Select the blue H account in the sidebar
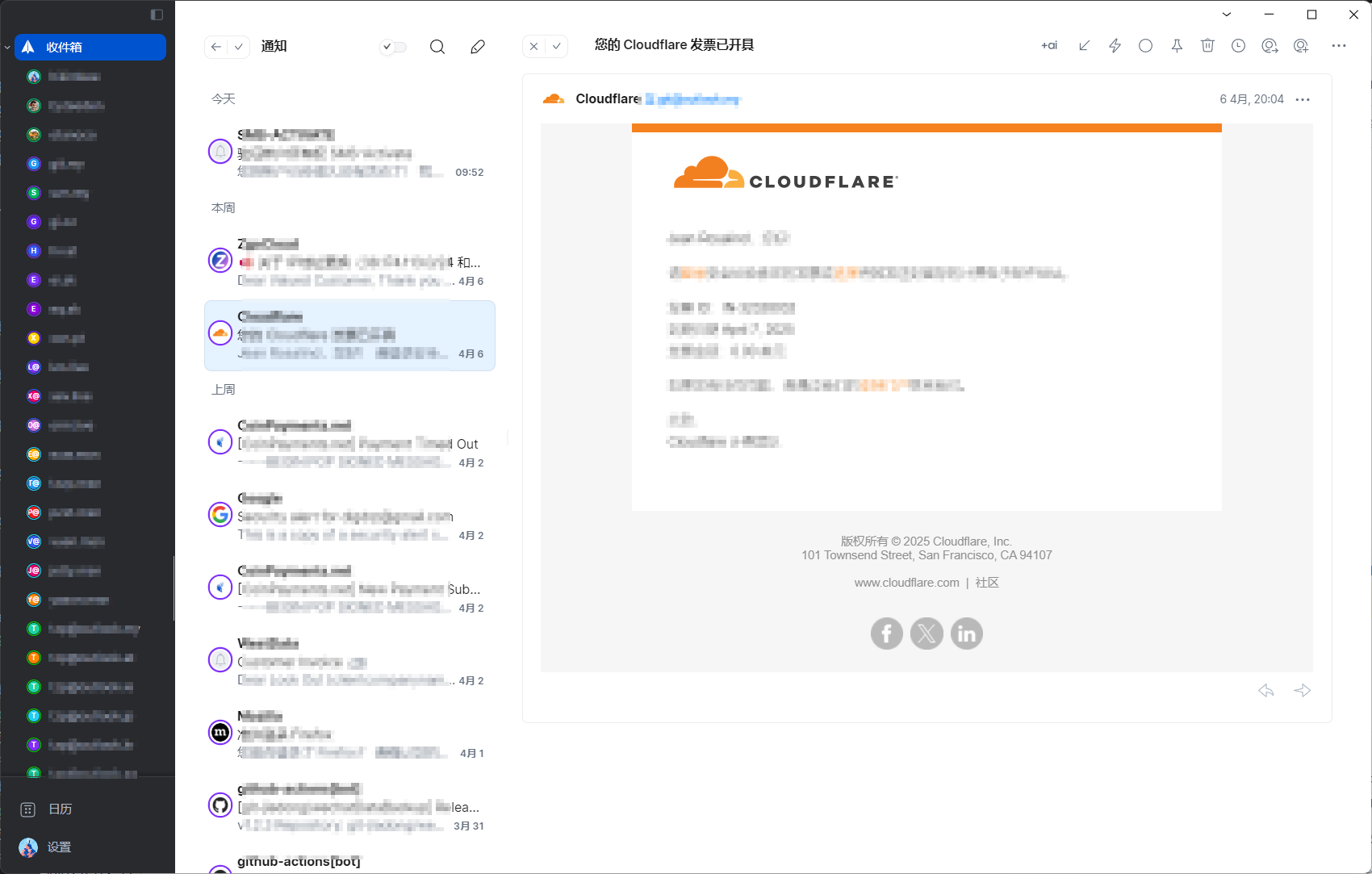This screenshot has height=874, width=1372. tap(34, 251)
